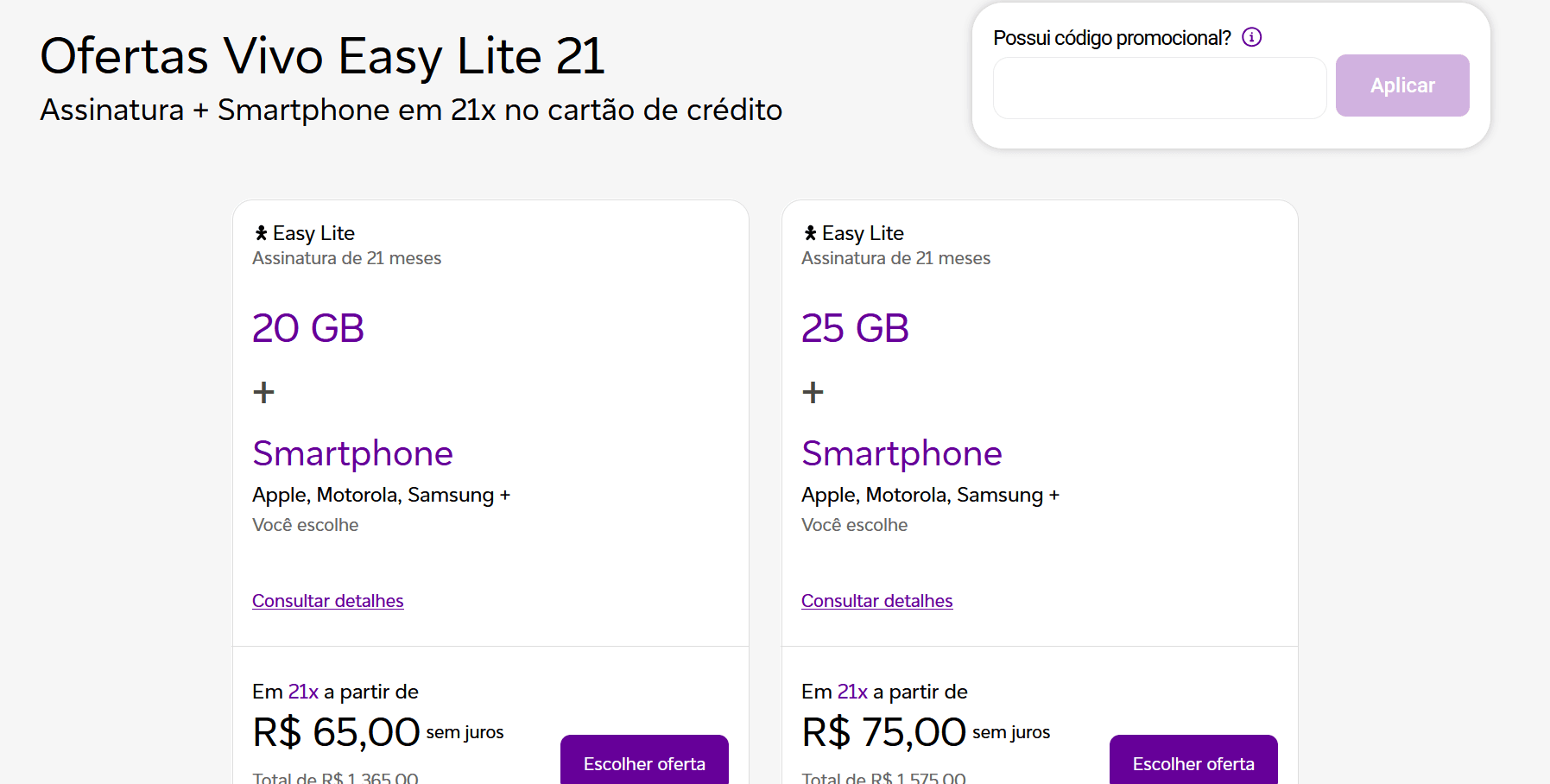This screenshot has width=1550, height=784.
Task: Choose the R$ 75,00 offer with Escolher oferta
Action: [1193, 762]
